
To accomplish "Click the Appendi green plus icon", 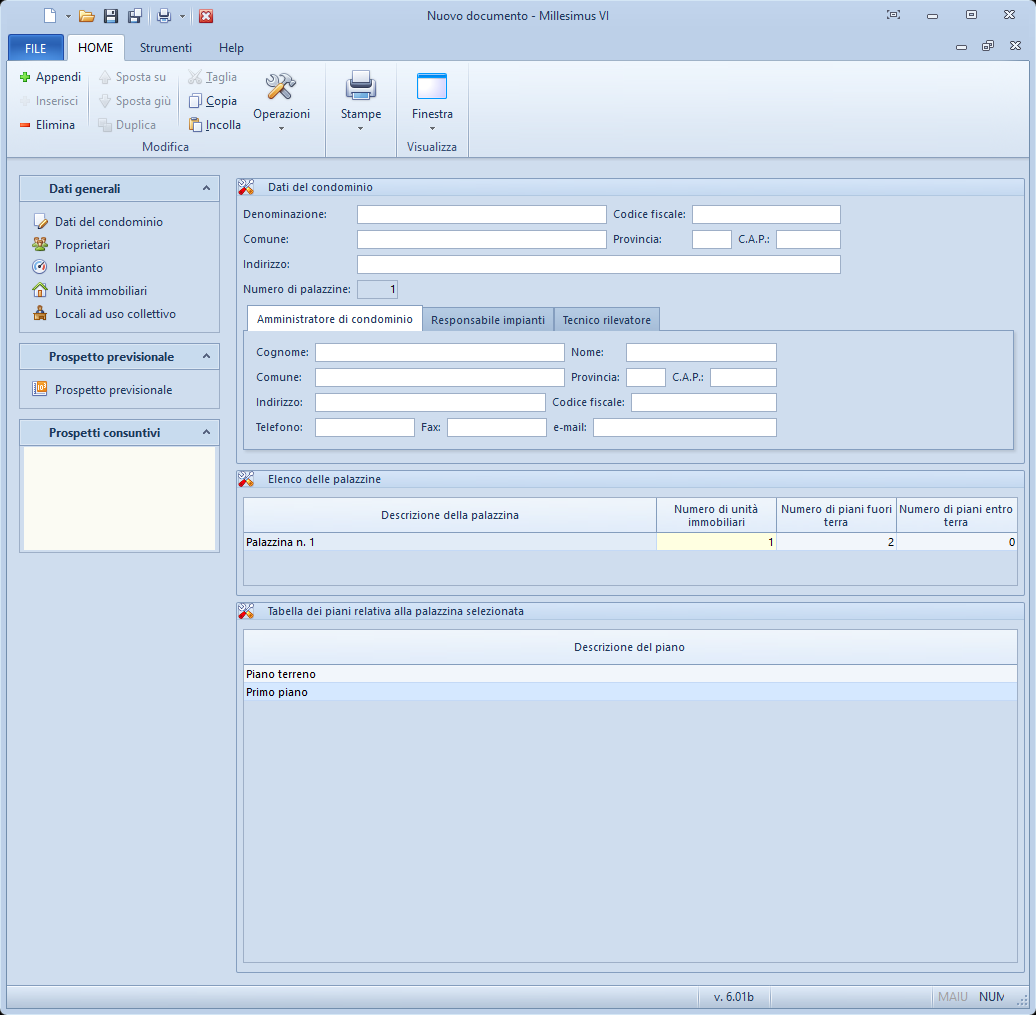I will click(25, 77).
